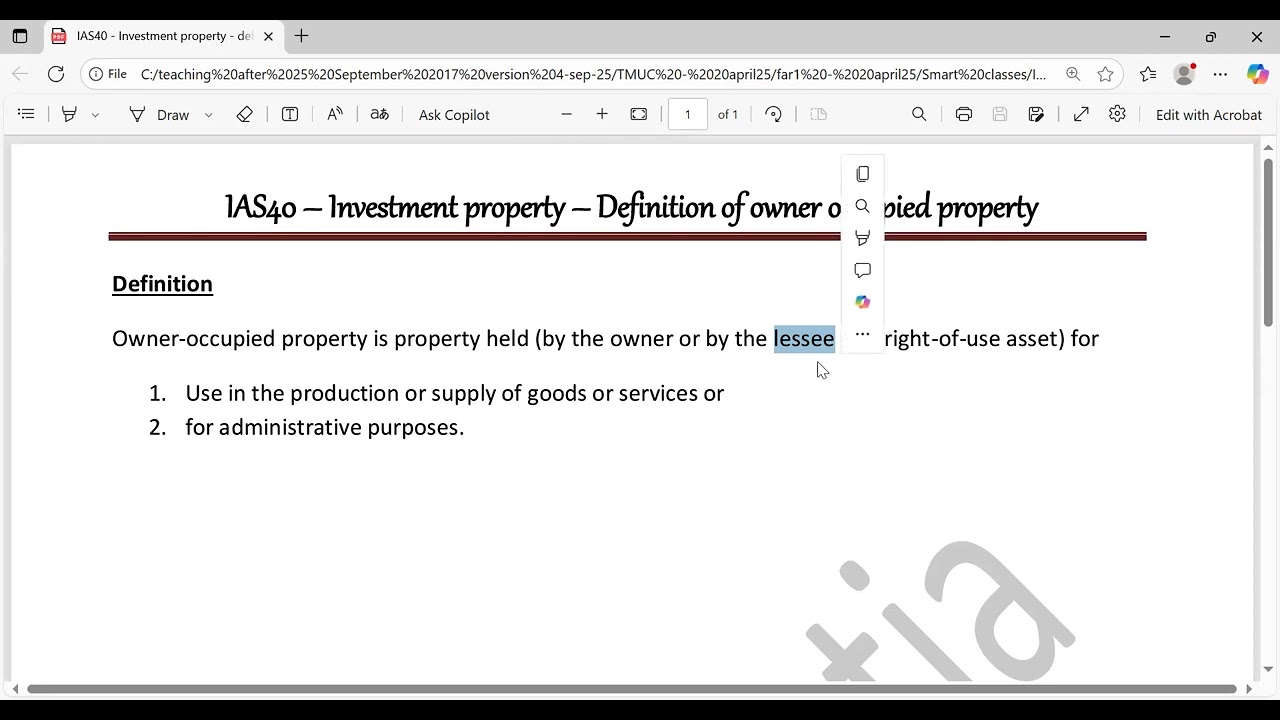Click the vertical scrollbar thumb

[x=1268, y=243]
